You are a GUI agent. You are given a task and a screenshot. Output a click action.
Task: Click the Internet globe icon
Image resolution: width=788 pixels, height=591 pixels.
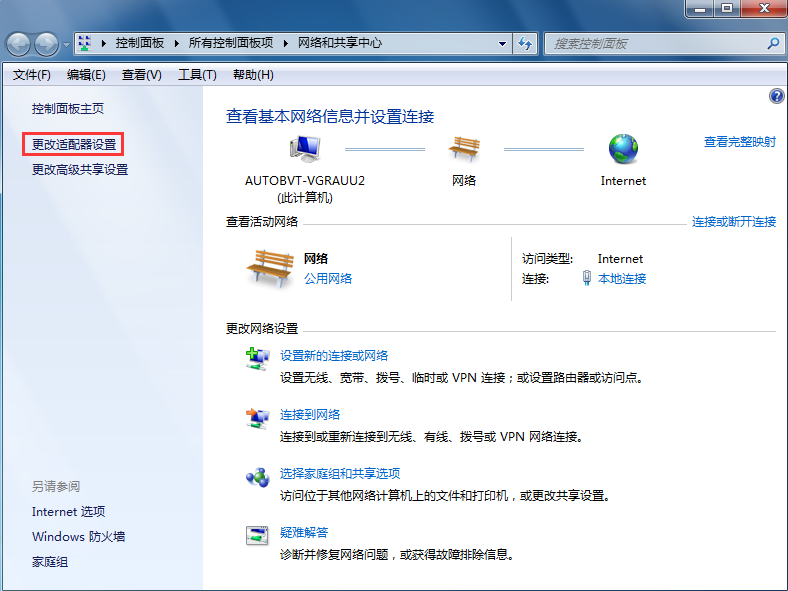pos(623,149)
